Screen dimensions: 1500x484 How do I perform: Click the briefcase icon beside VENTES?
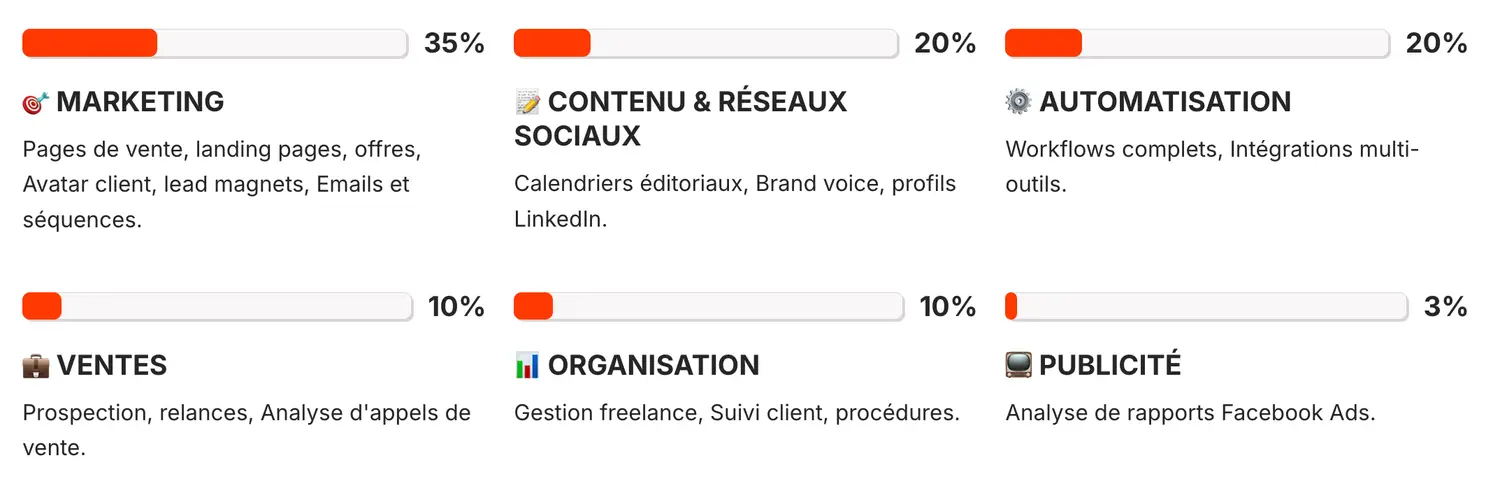point(35,366)
